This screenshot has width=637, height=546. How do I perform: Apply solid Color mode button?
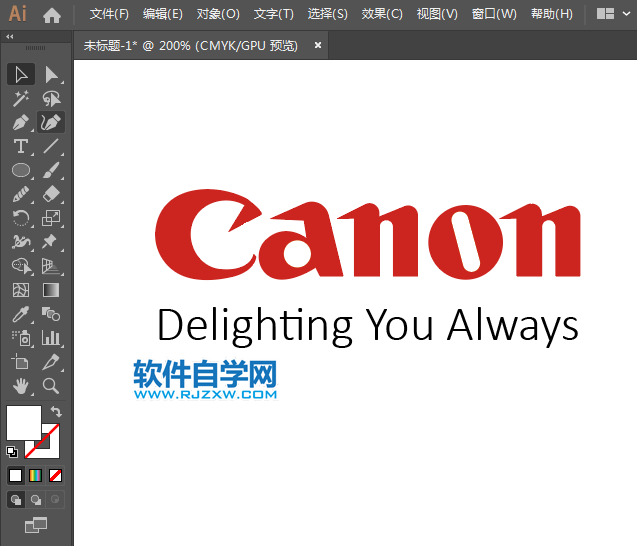coord(15,475)
